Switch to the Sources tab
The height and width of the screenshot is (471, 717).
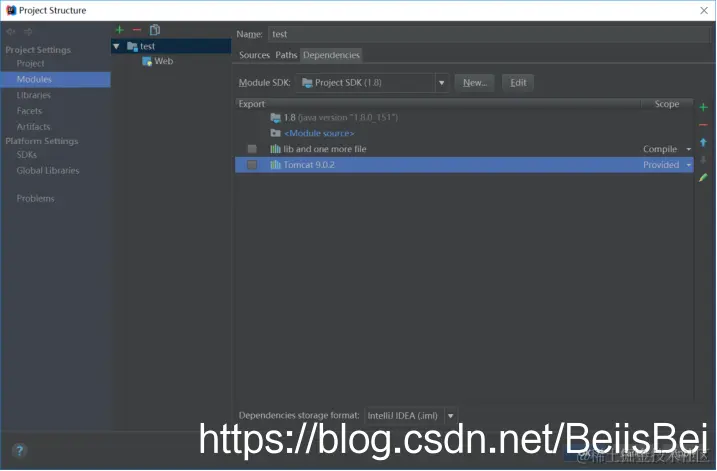pos(254,55)
